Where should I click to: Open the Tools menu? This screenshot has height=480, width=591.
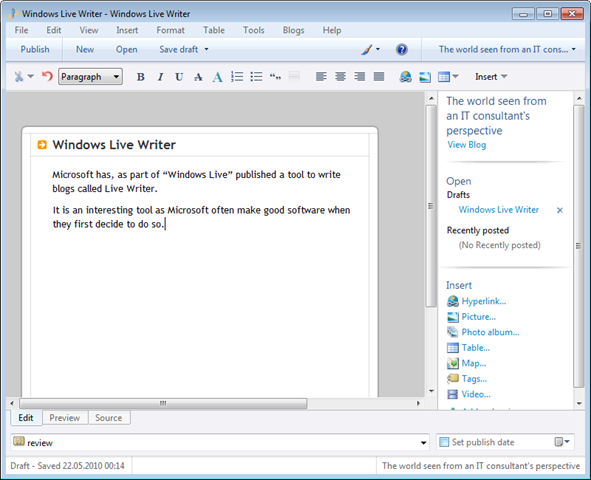[254, 30]
